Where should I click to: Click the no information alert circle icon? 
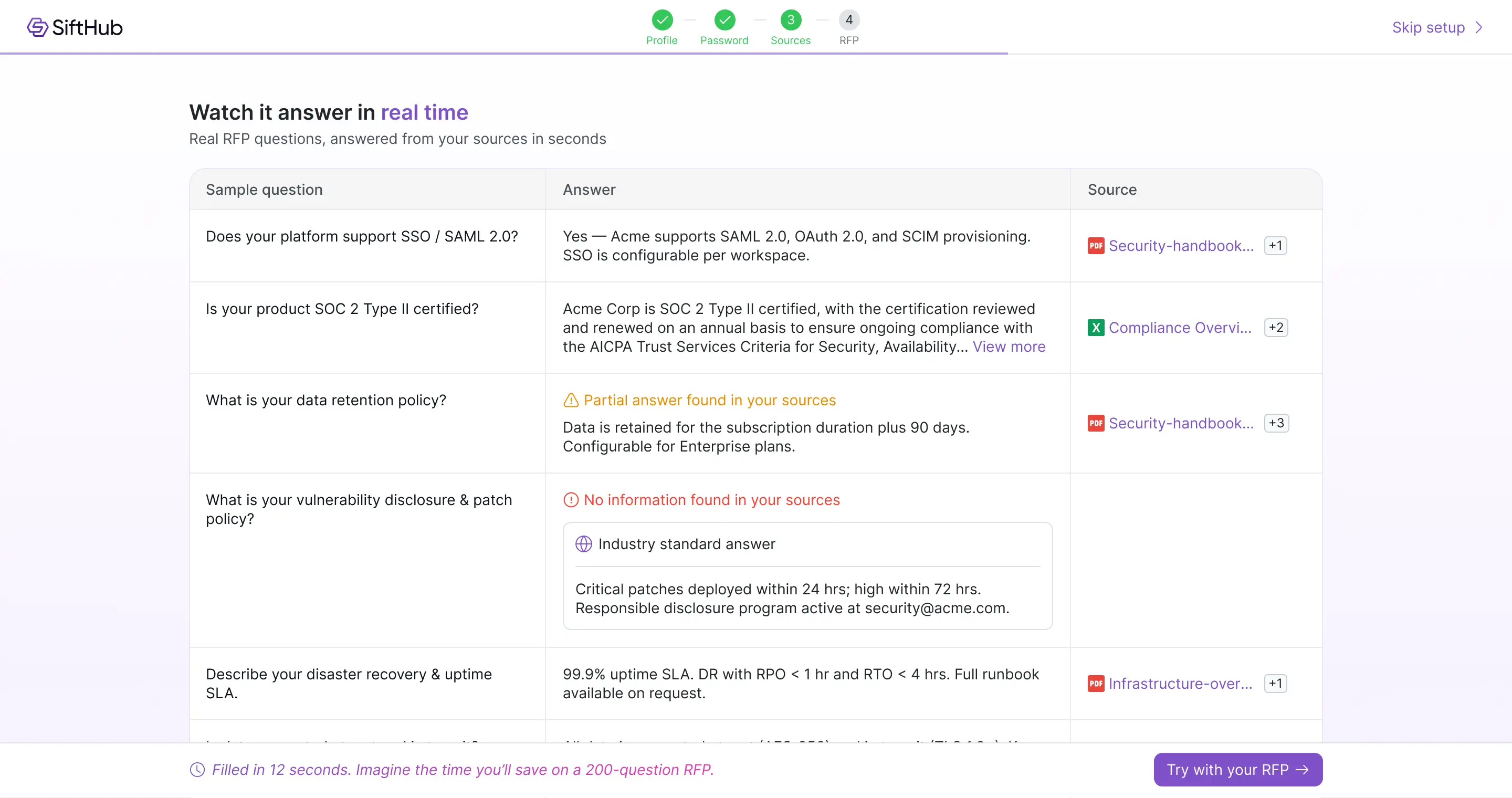(571, 500)
